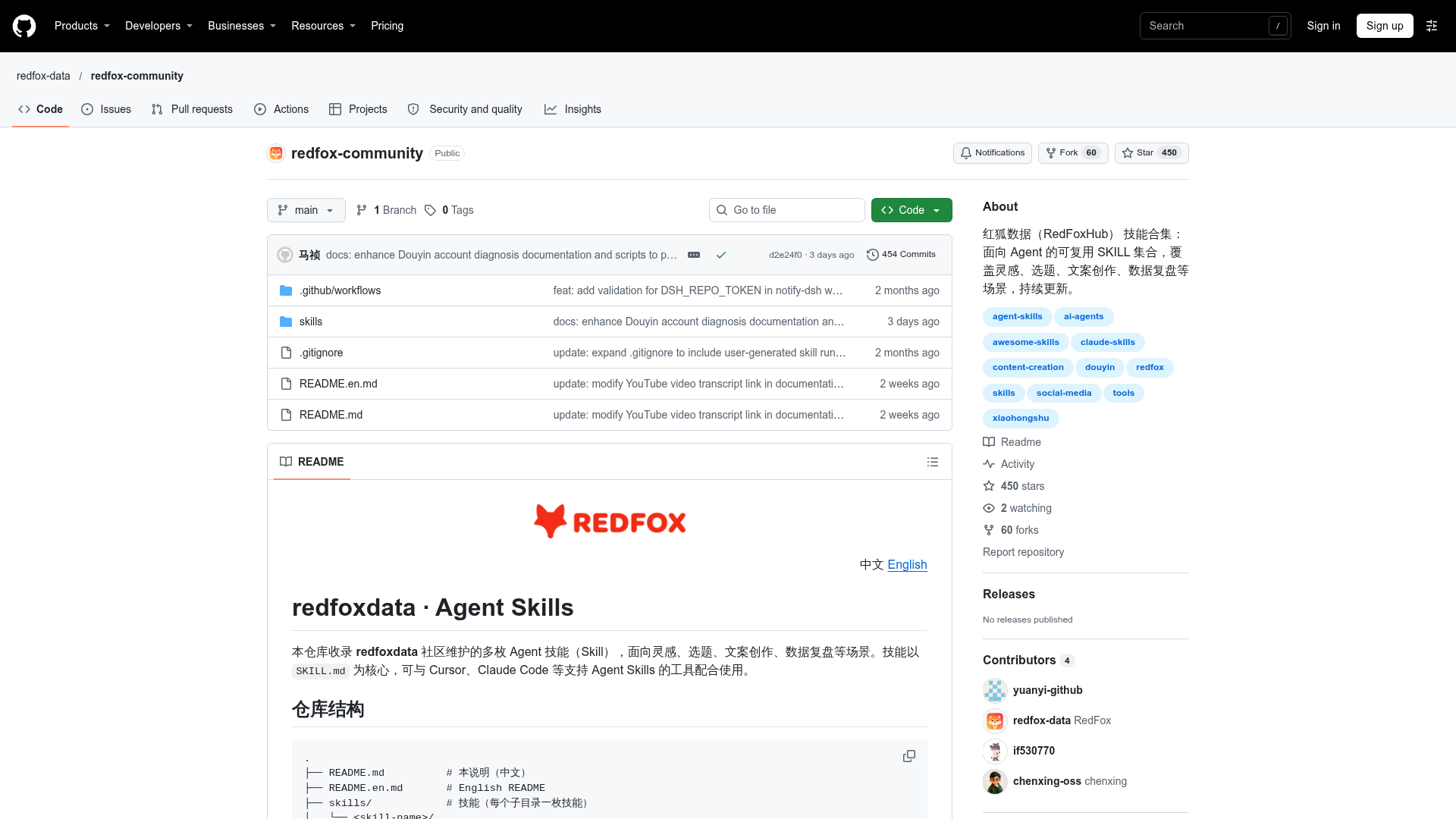Click the Report repository link
The image size is (1456, 819).
point(1023,552)
